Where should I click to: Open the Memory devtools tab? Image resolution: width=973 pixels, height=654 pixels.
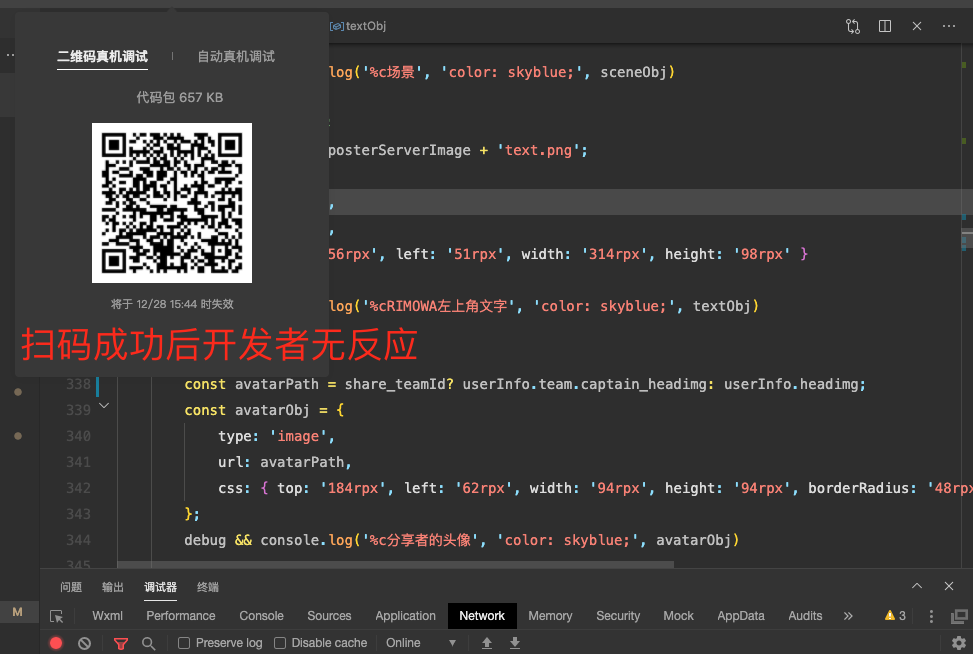tap(550, 616)
